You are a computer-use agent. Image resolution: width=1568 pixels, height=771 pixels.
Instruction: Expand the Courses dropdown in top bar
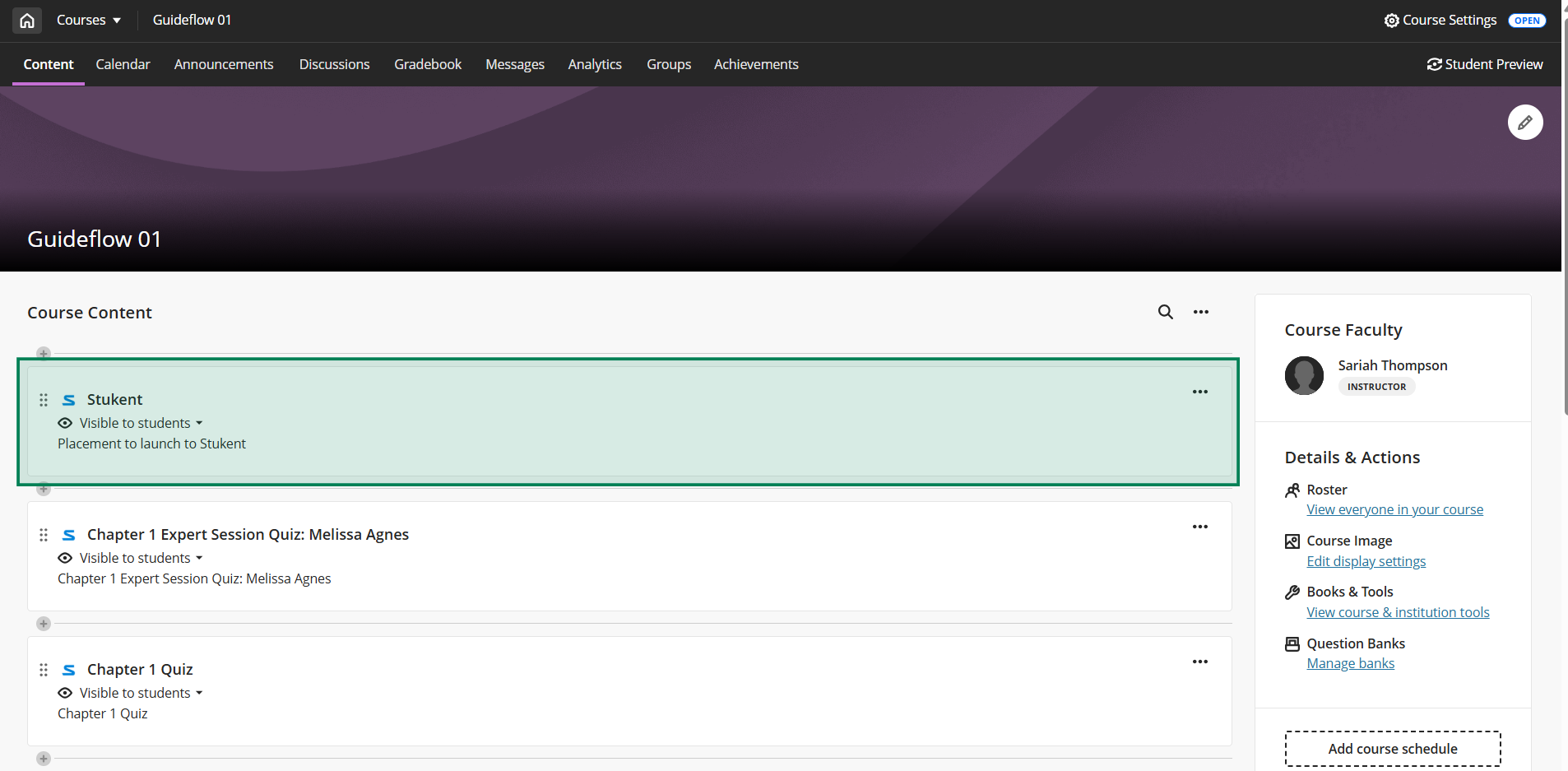pyautogui.click(x=89, y=21)
